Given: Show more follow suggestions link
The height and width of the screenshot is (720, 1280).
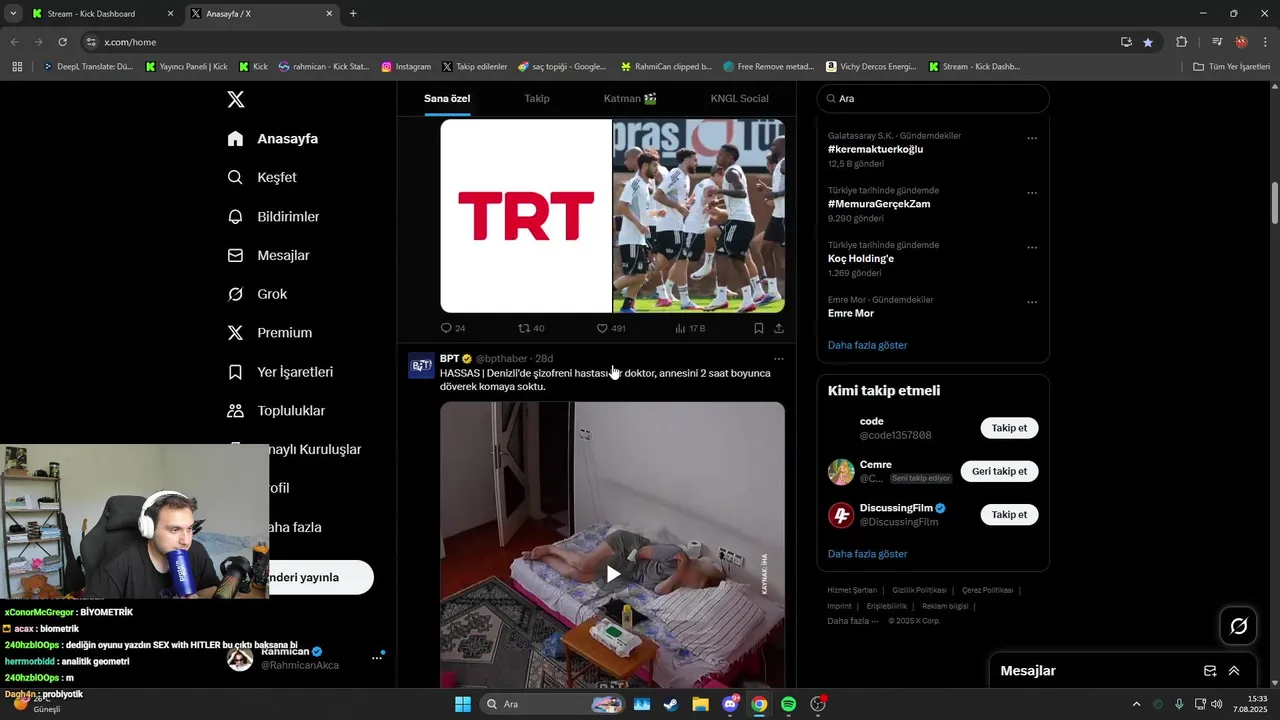Looking at the screenshot, I should point(867,554).
